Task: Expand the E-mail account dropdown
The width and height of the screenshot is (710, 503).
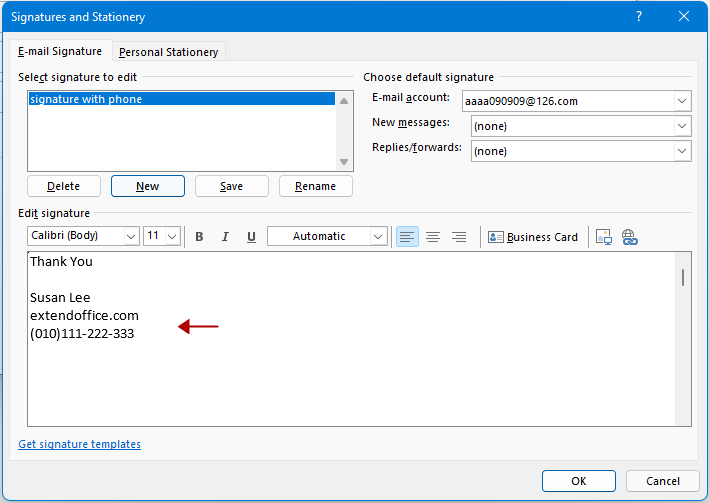Action: click(x=682, y=101)
